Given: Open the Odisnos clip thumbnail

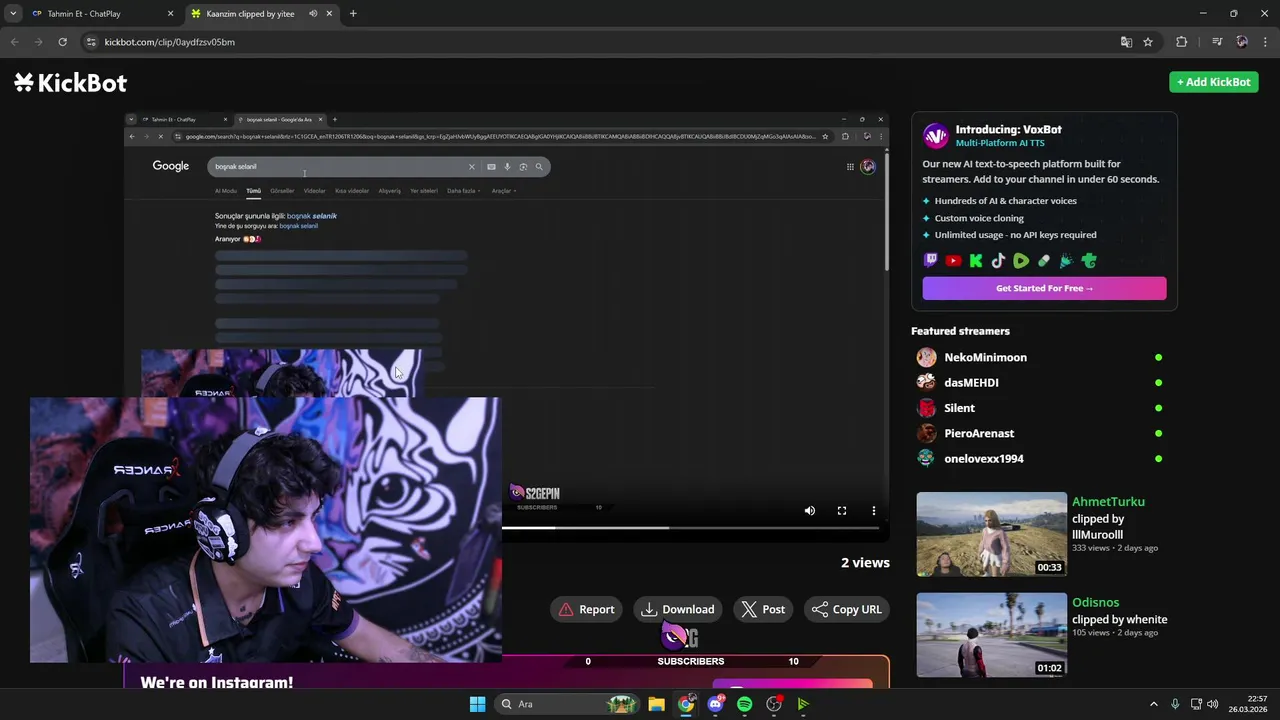Looking at the screenshot, I should point(991,635).
